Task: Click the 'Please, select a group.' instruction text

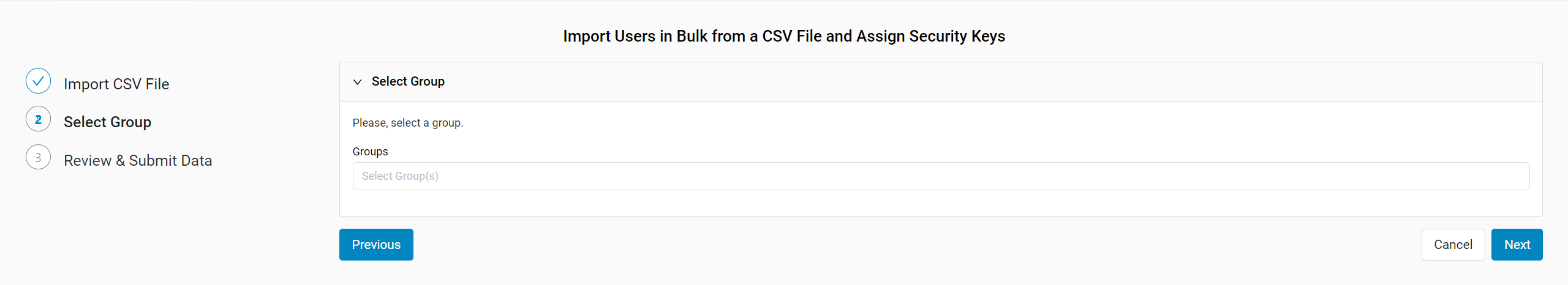Action: [x=408, y=123]
